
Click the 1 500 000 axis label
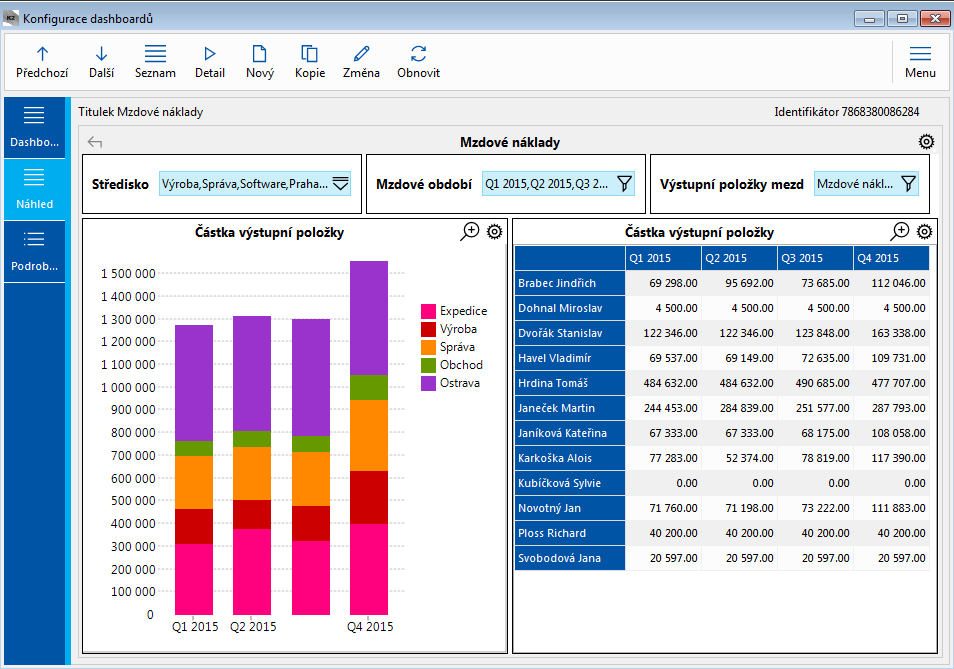click(128, 274)
